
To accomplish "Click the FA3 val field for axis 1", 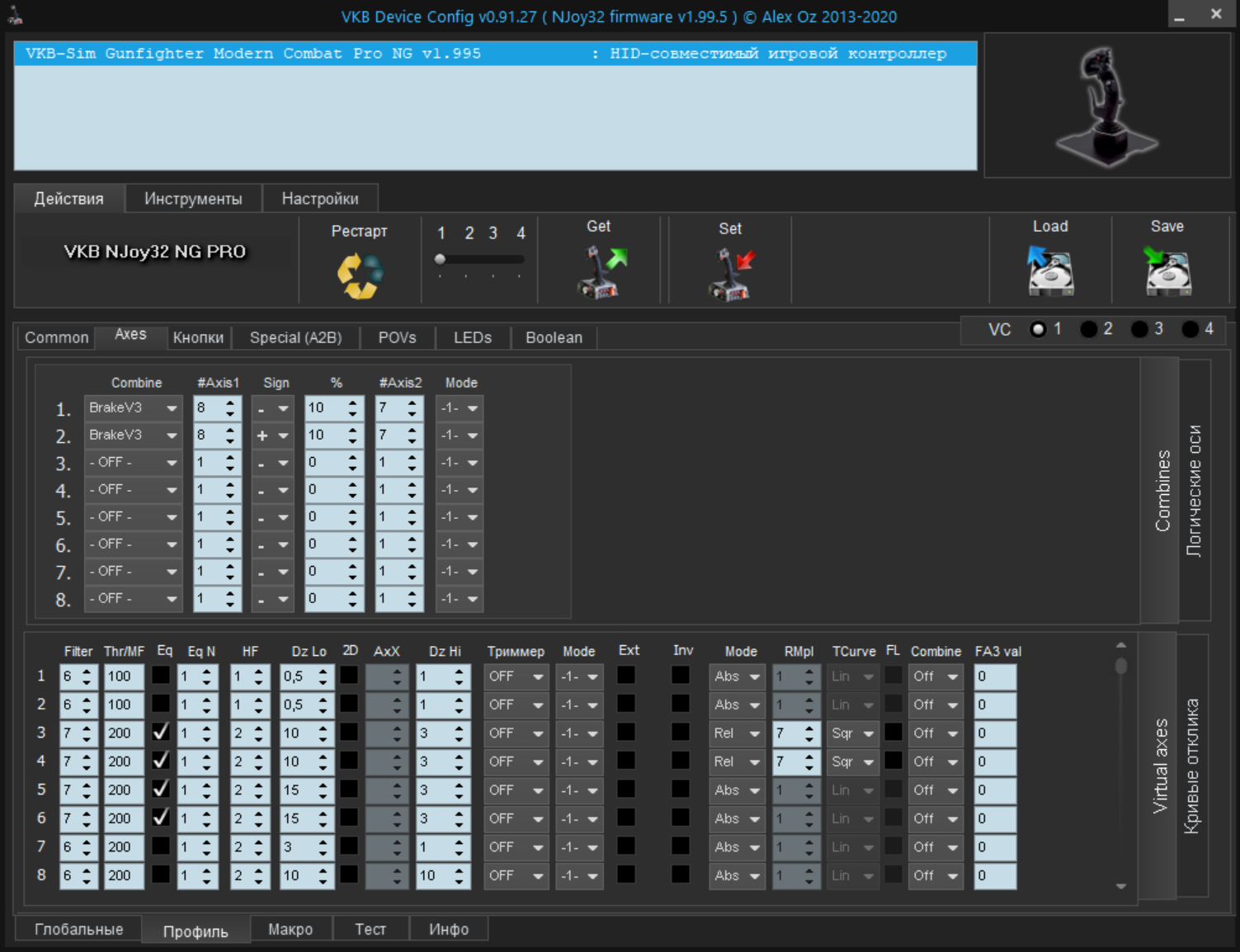I will coord(995,676).
